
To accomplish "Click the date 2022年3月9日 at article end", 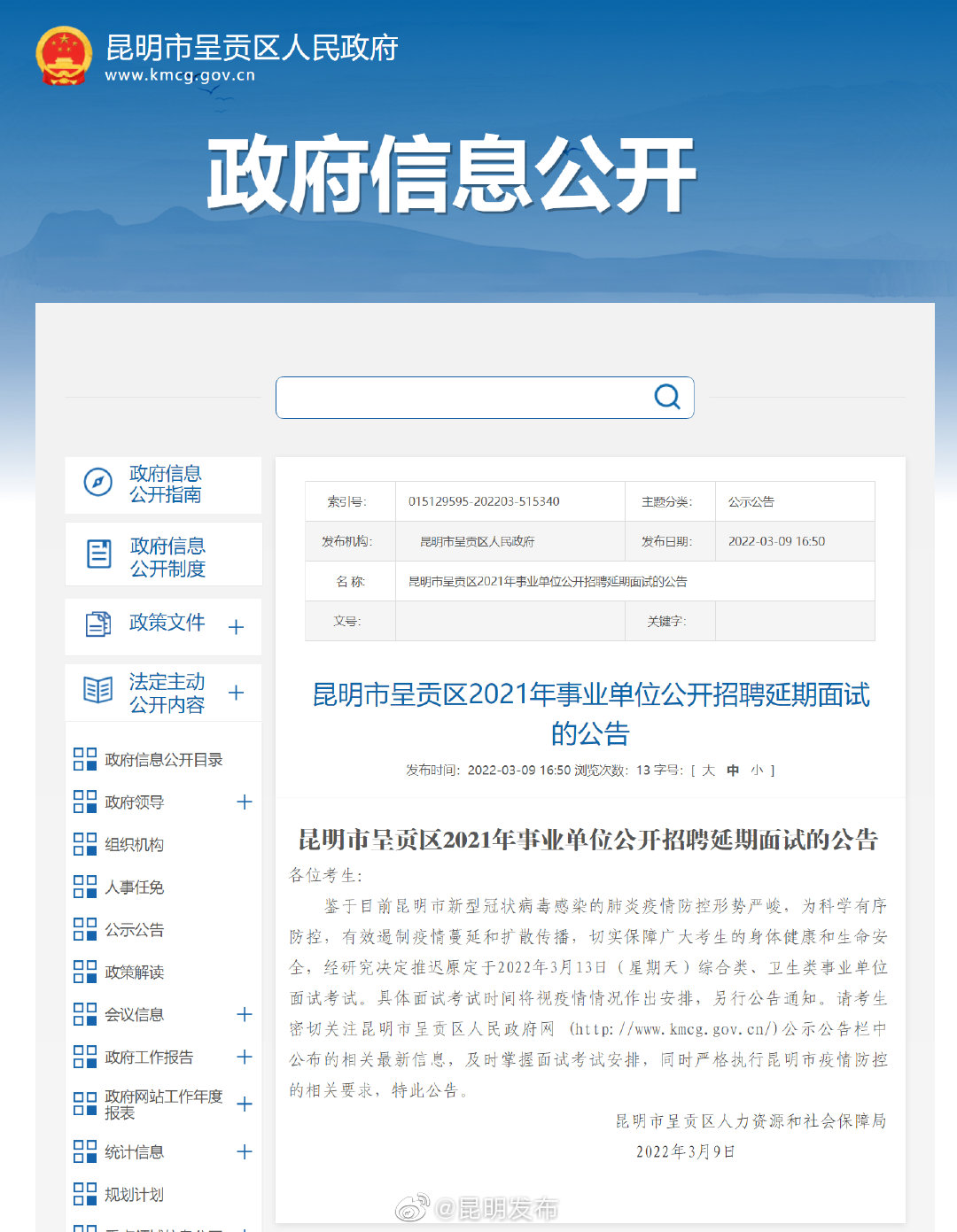I will point(686,1152).
